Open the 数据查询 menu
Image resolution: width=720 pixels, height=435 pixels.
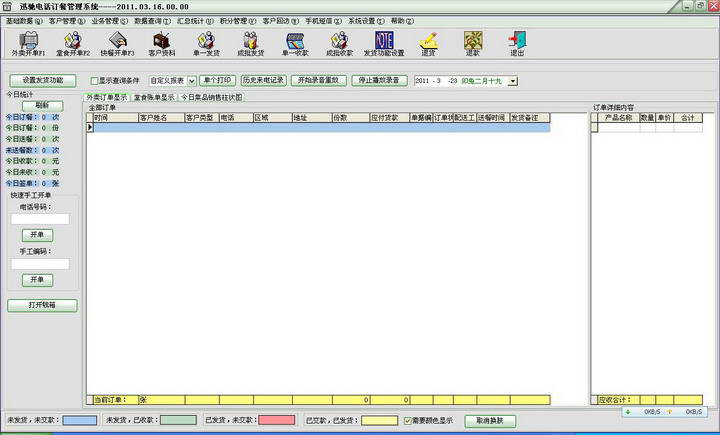tap(152, 21)
